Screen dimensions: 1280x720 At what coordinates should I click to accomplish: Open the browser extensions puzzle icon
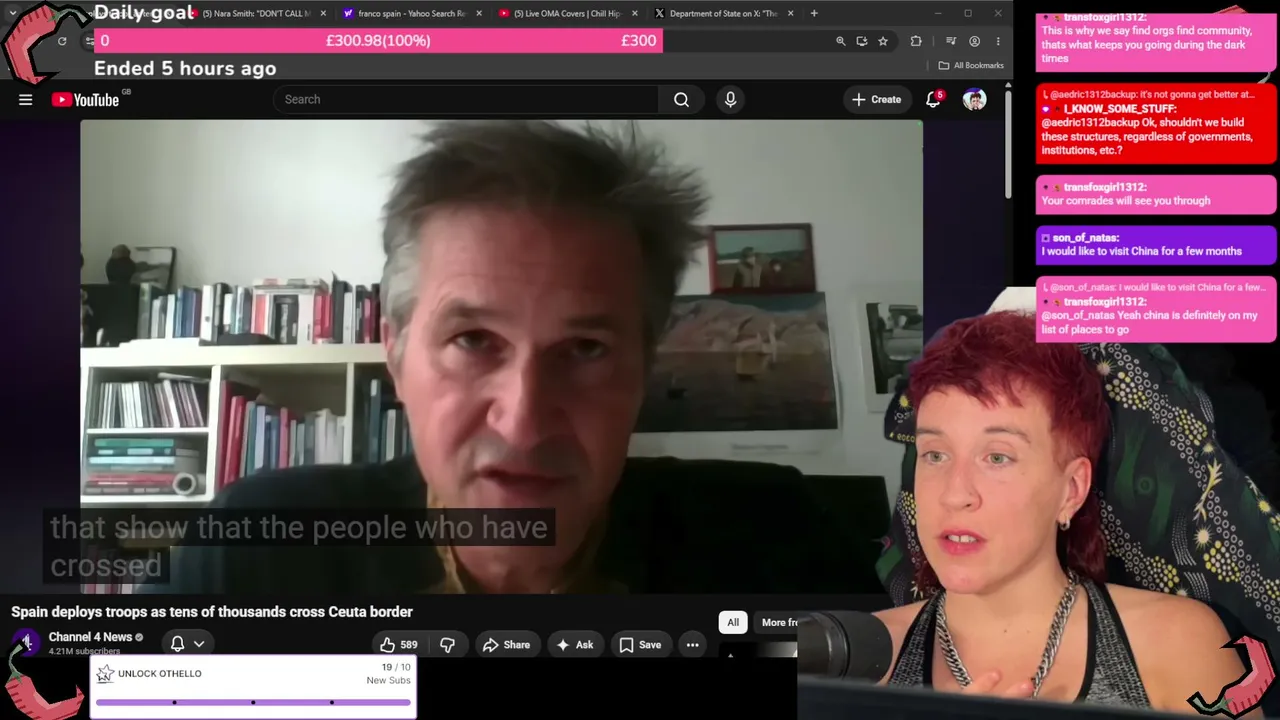click(916, 41)
